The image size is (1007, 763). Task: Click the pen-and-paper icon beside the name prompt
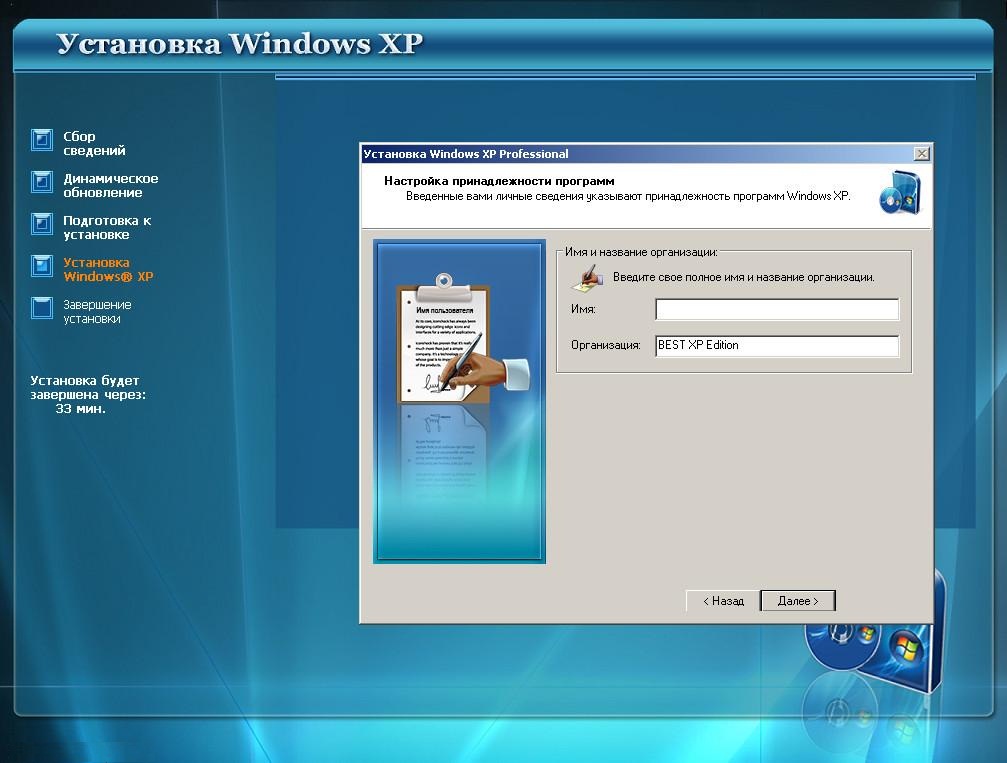click(x=587, y=276)
